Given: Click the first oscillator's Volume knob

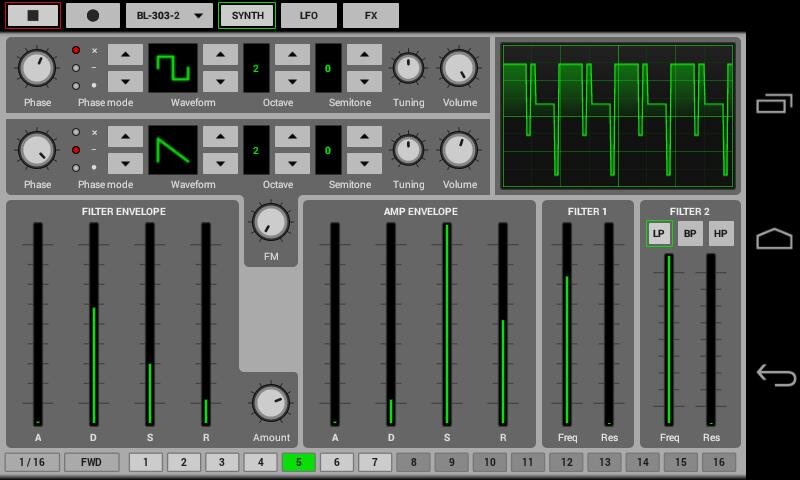Looking at the screenshot, I should (459, 68).
